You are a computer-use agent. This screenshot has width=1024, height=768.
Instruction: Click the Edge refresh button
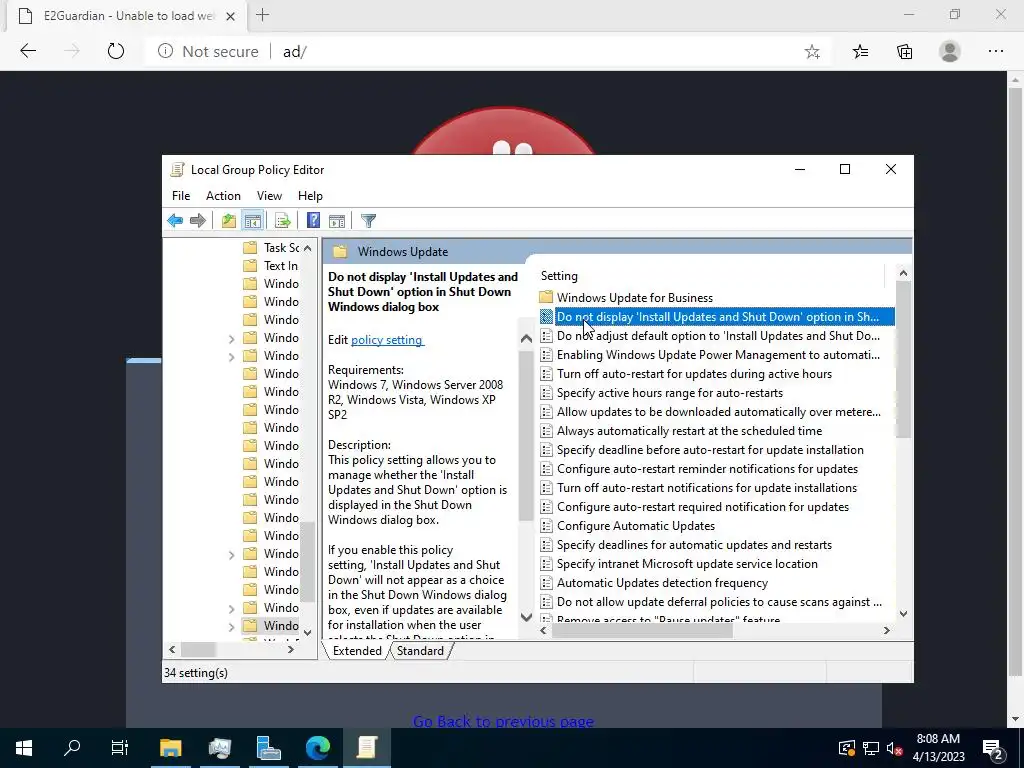tap(116, 51)
